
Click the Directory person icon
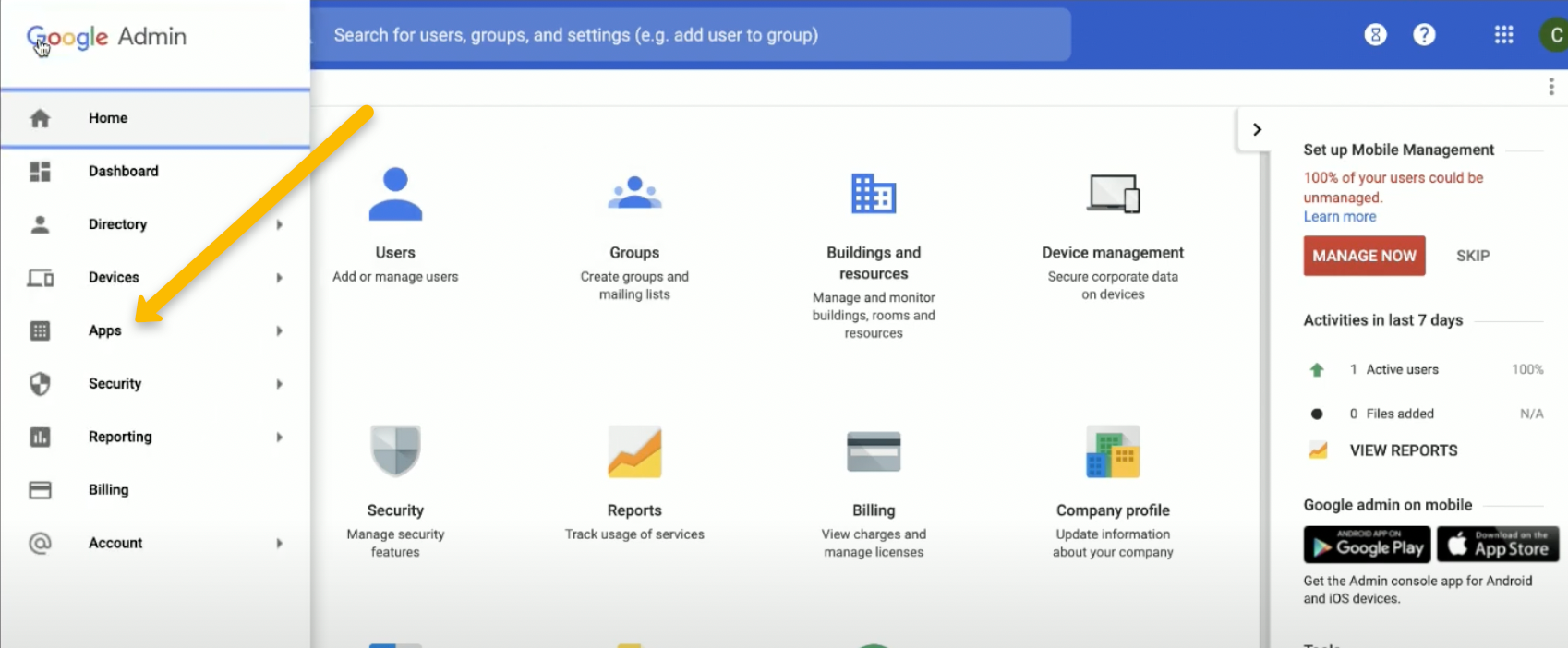click(x=40, y=224)
